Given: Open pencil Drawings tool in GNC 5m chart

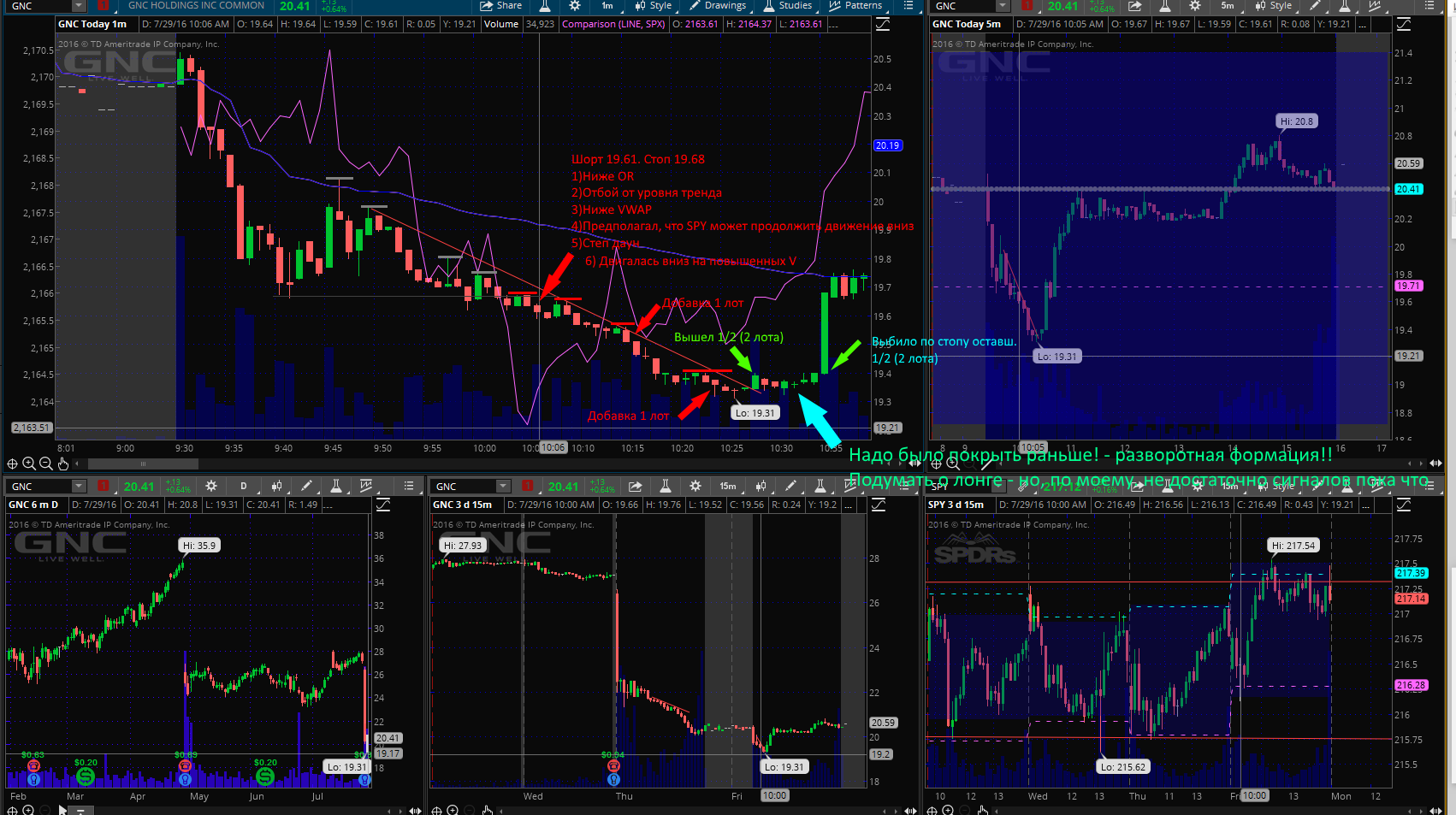Looking at the screenshot, I should (x=1315, y=5).
